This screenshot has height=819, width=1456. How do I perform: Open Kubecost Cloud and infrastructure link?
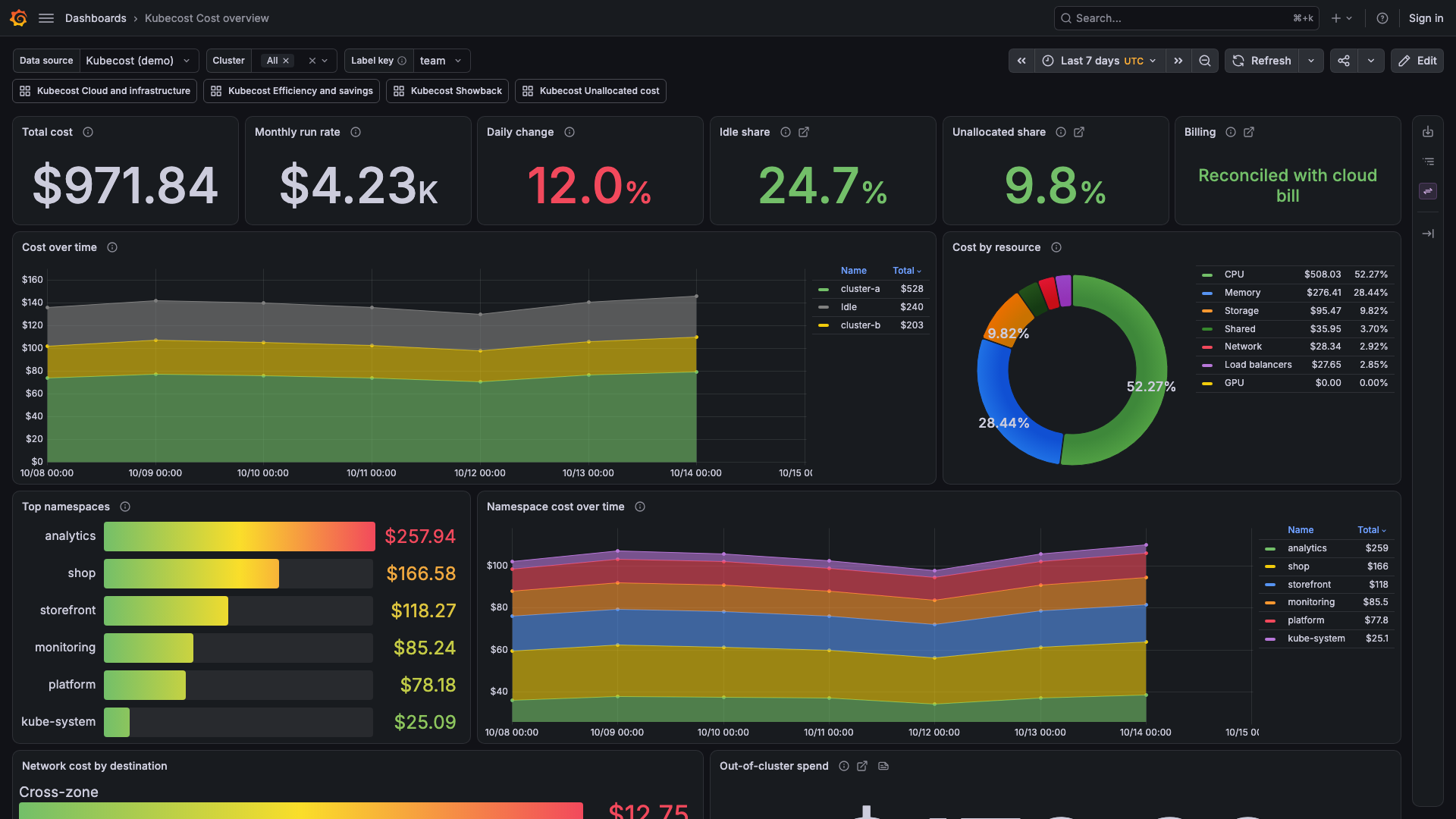105,91
